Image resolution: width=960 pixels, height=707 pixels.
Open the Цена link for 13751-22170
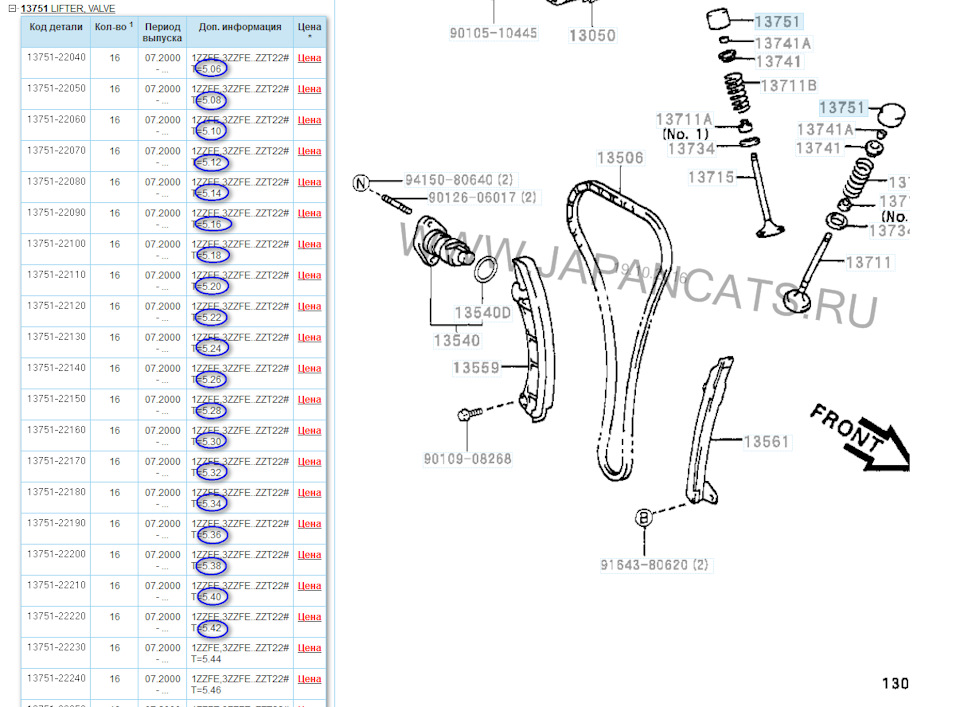click(x=309, y=462)
